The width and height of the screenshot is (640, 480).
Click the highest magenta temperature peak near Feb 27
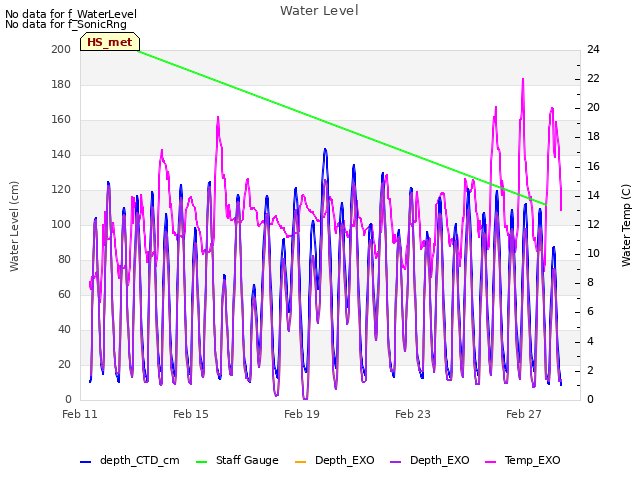(x=523, y=79)
